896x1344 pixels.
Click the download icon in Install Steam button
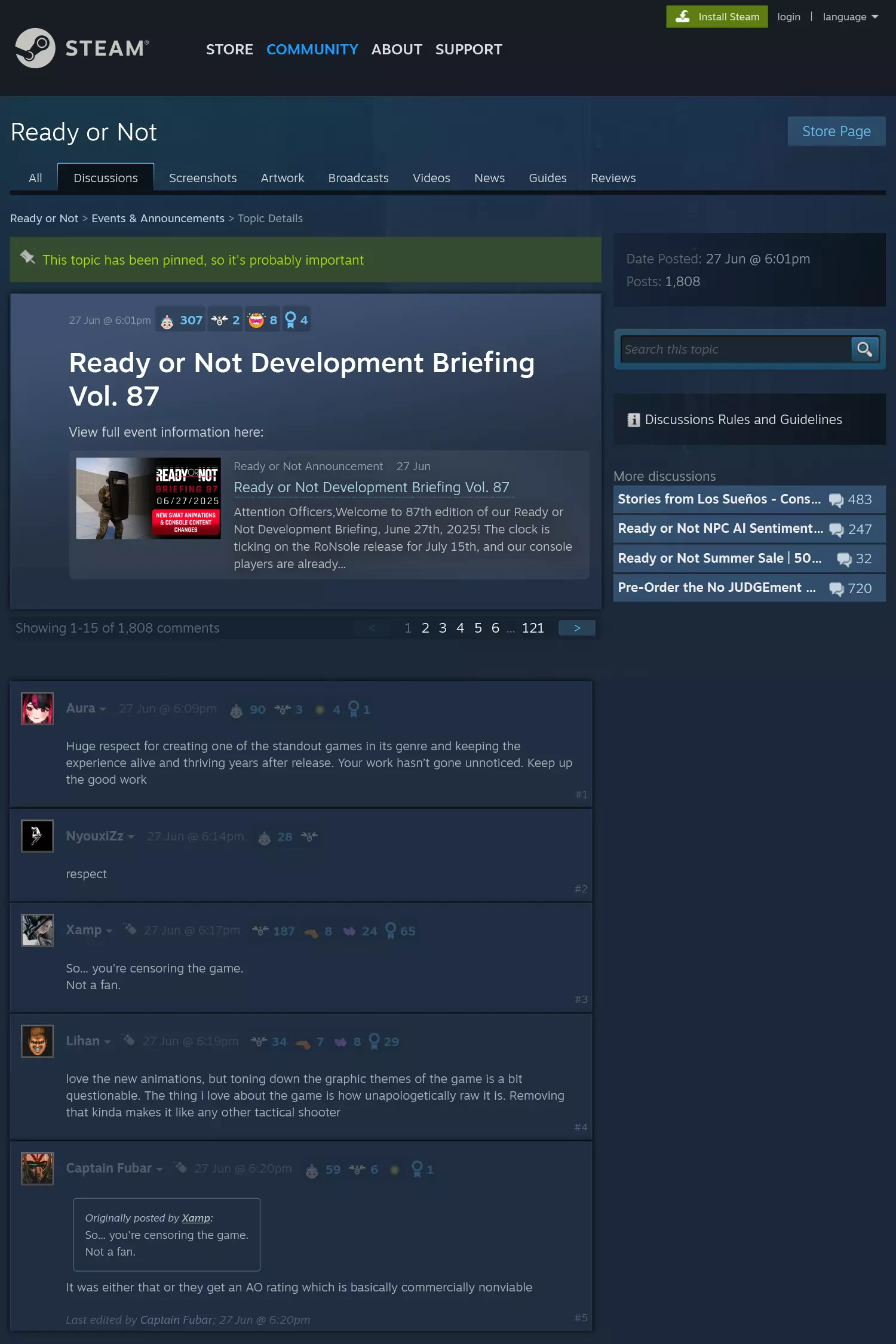tap(683, 16)
